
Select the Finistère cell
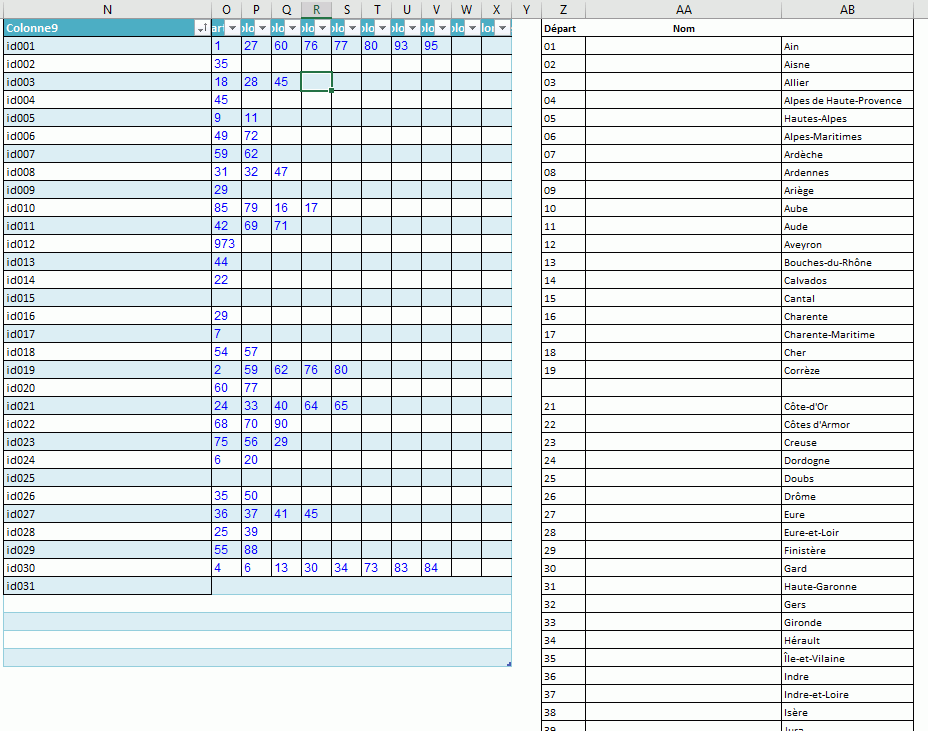pos(848,550)
